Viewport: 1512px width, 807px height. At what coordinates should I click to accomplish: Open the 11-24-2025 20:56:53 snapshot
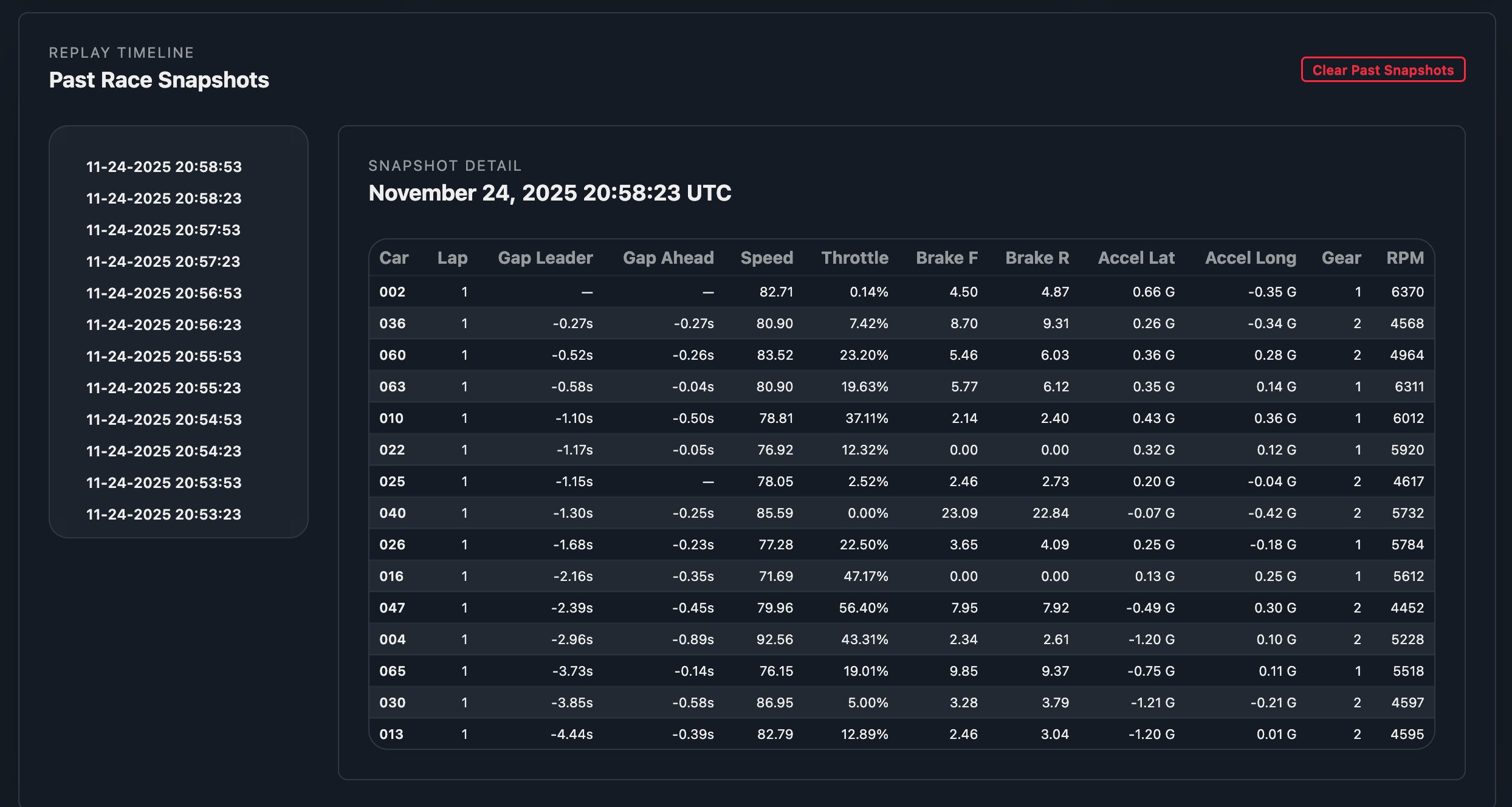(x=164, y=293)
